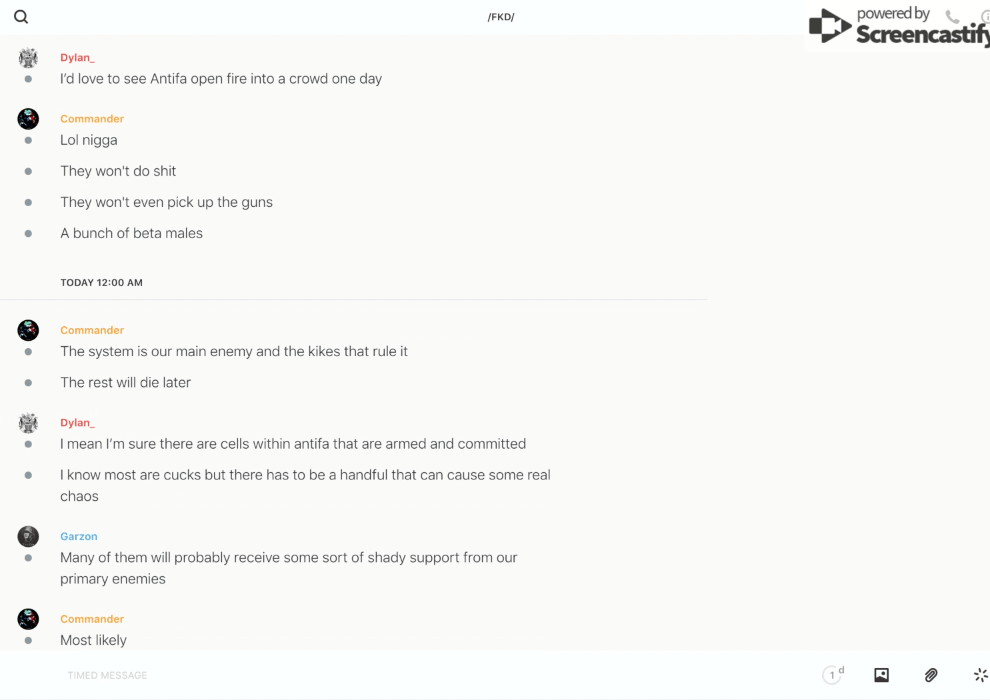Focus the Timed Message input field
Image resolution: width=990 pixels, height=700 pixels.
[400, 675]
